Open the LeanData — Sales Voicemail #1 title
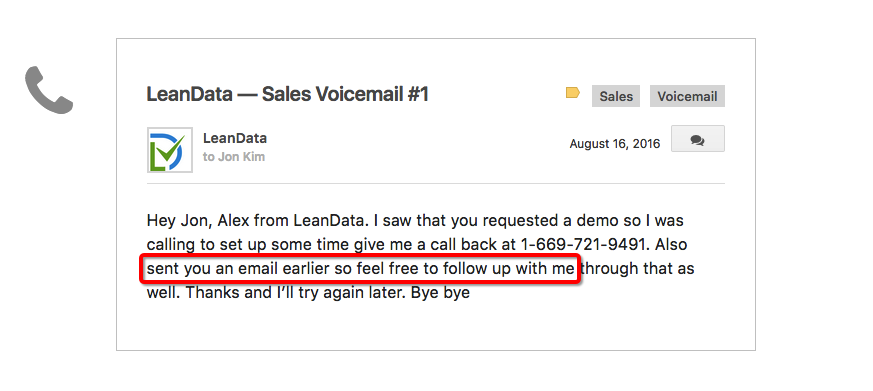The width and height of the screenshot is (873, 391). [x=287, y=95]
